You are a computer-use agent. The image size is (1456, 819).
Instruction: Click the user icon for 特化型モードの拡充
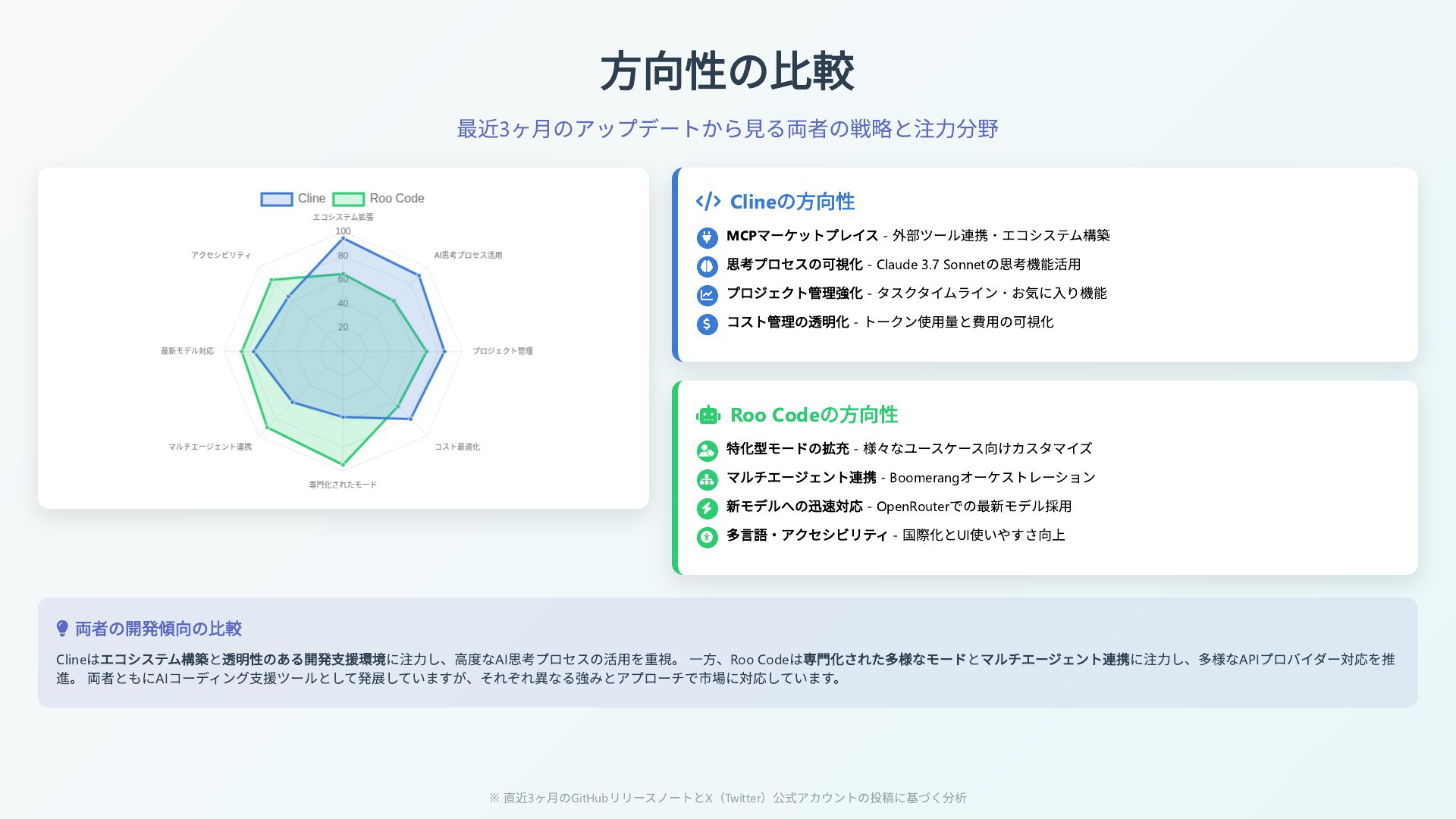[x=707, y=450]
